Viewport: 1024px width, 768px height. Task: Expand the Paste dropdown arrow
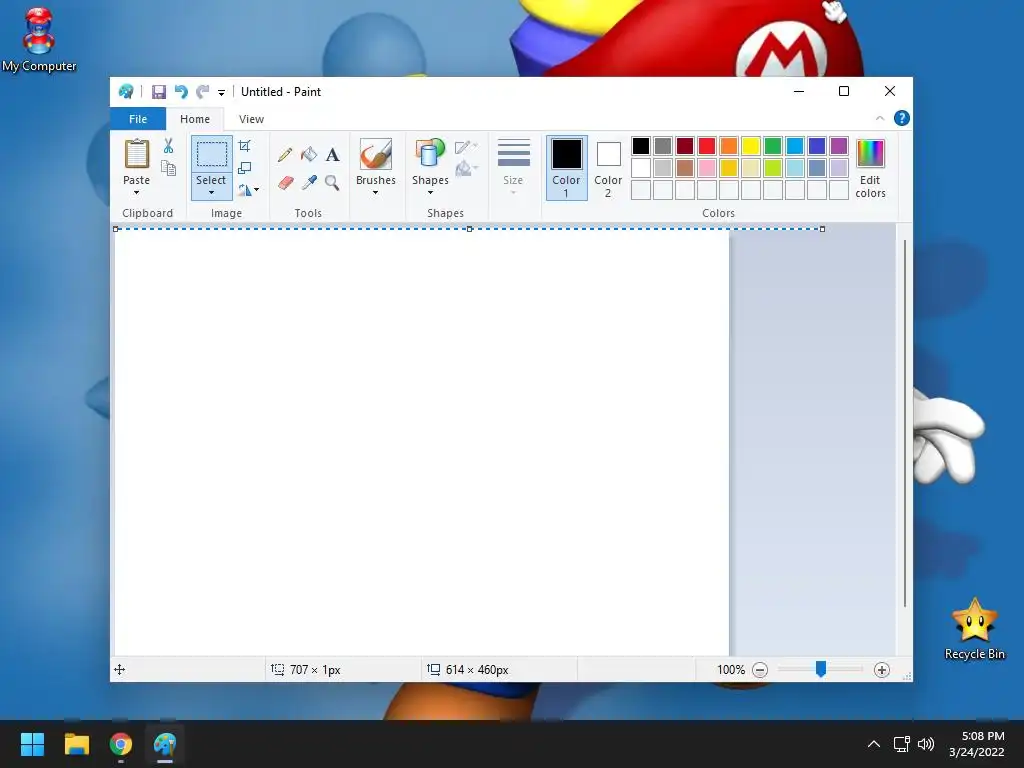pos(136,192)
